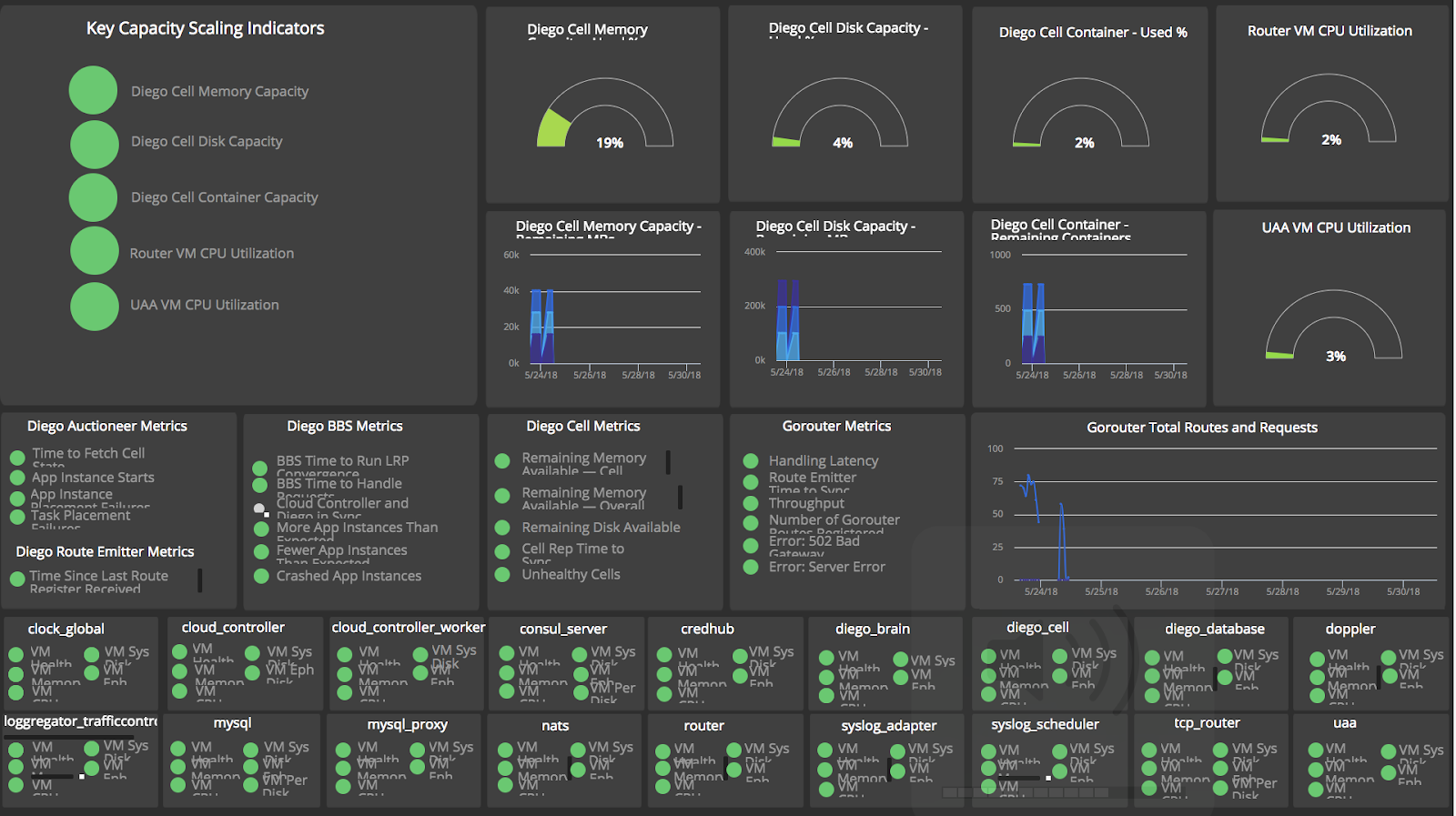This screenshot has width=1456, height=816.
Task: Click the VM Health dot in the uaa panel
Action: pyautogui.click(x=1315, y=751)
